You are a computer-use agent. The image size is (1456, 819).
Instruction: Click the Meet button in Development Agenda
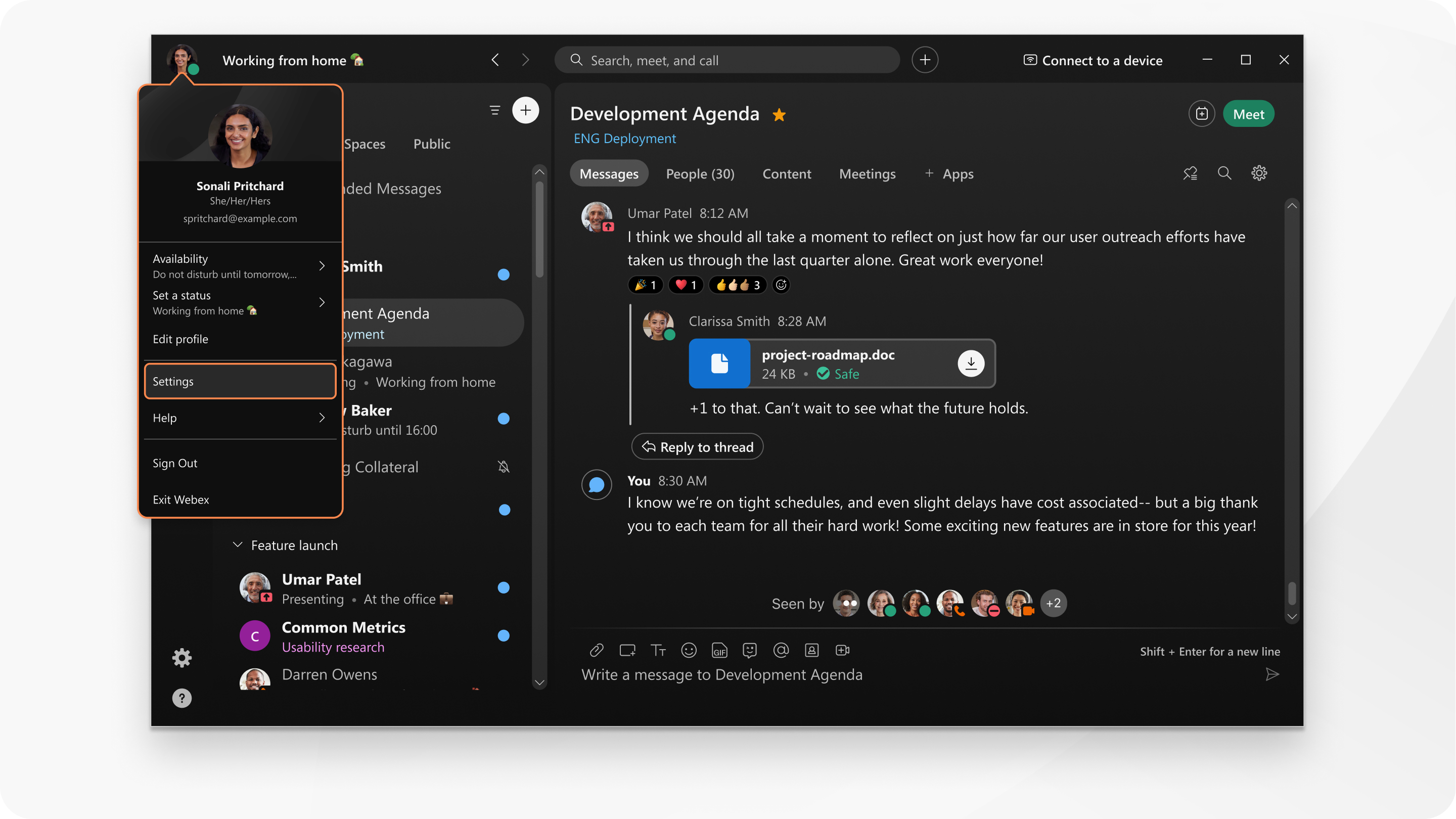click(1248, 113)
